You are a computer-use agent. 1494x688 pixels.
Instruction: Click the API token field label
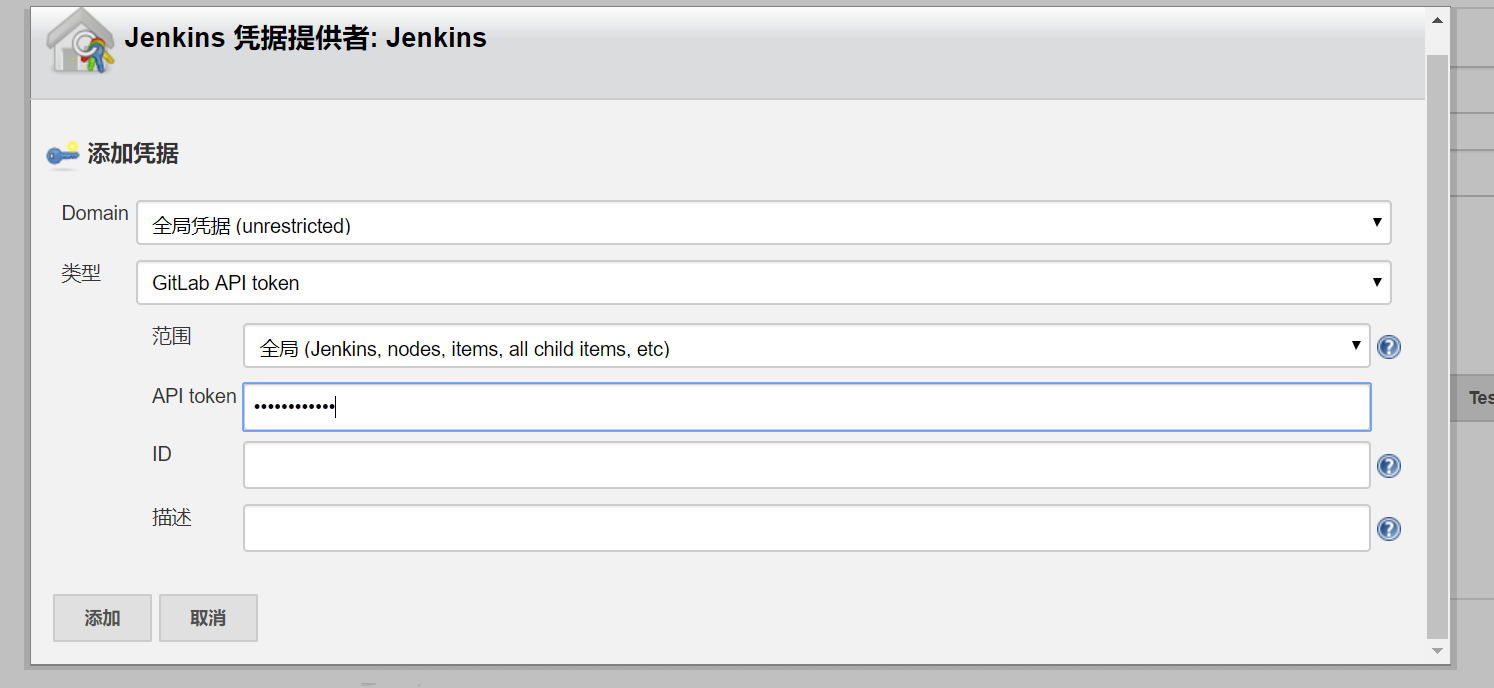(194, 397)
